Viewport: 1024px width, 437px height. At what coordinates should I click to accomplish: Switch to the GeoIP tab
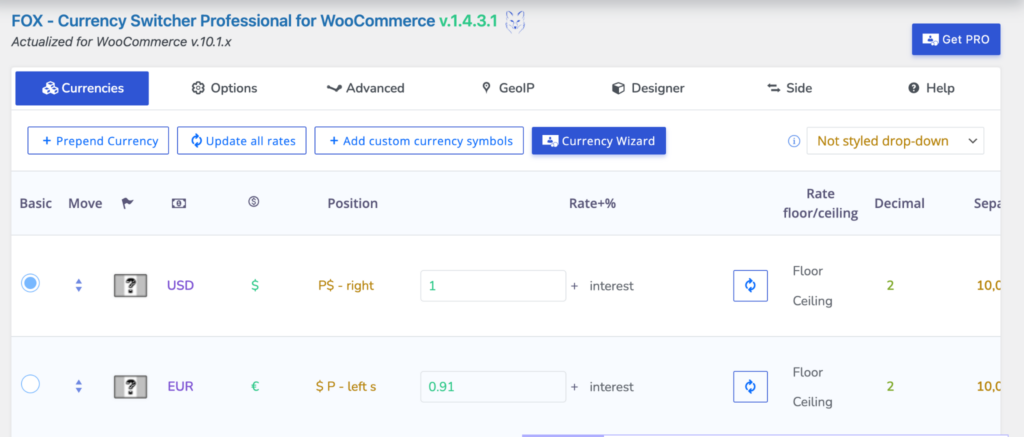[x=508, y=88]
